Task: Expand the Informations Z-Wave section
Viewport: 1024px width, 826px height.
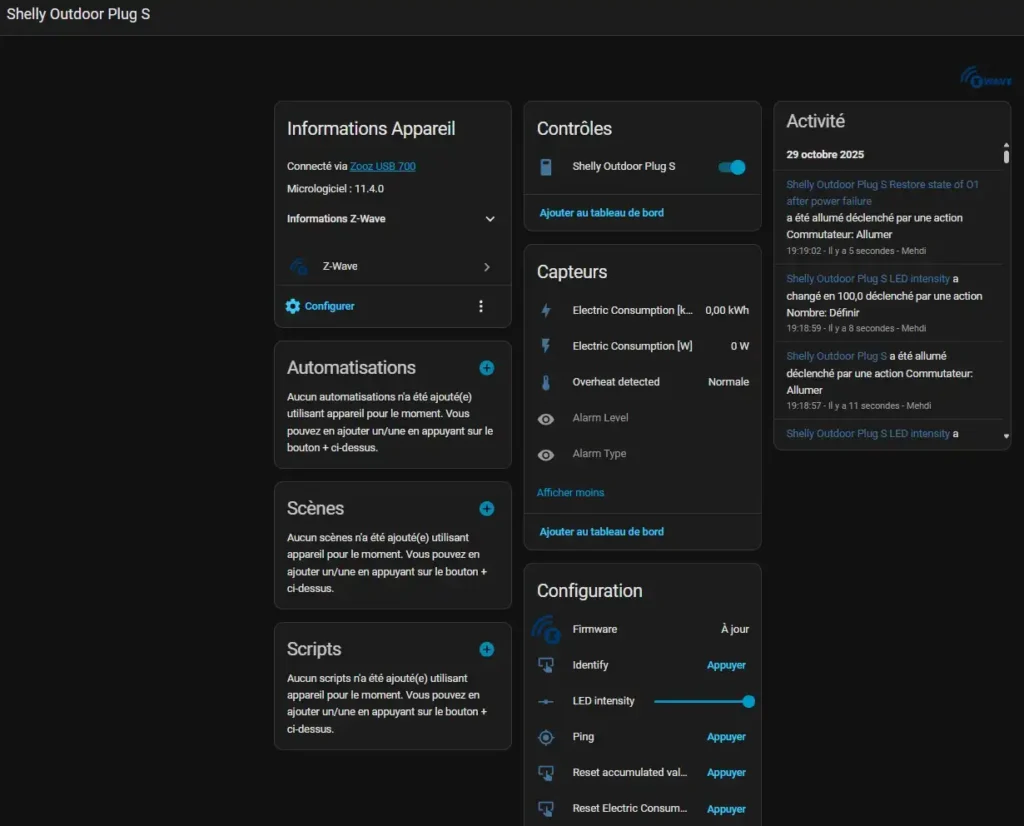Action: coord(490,219)
